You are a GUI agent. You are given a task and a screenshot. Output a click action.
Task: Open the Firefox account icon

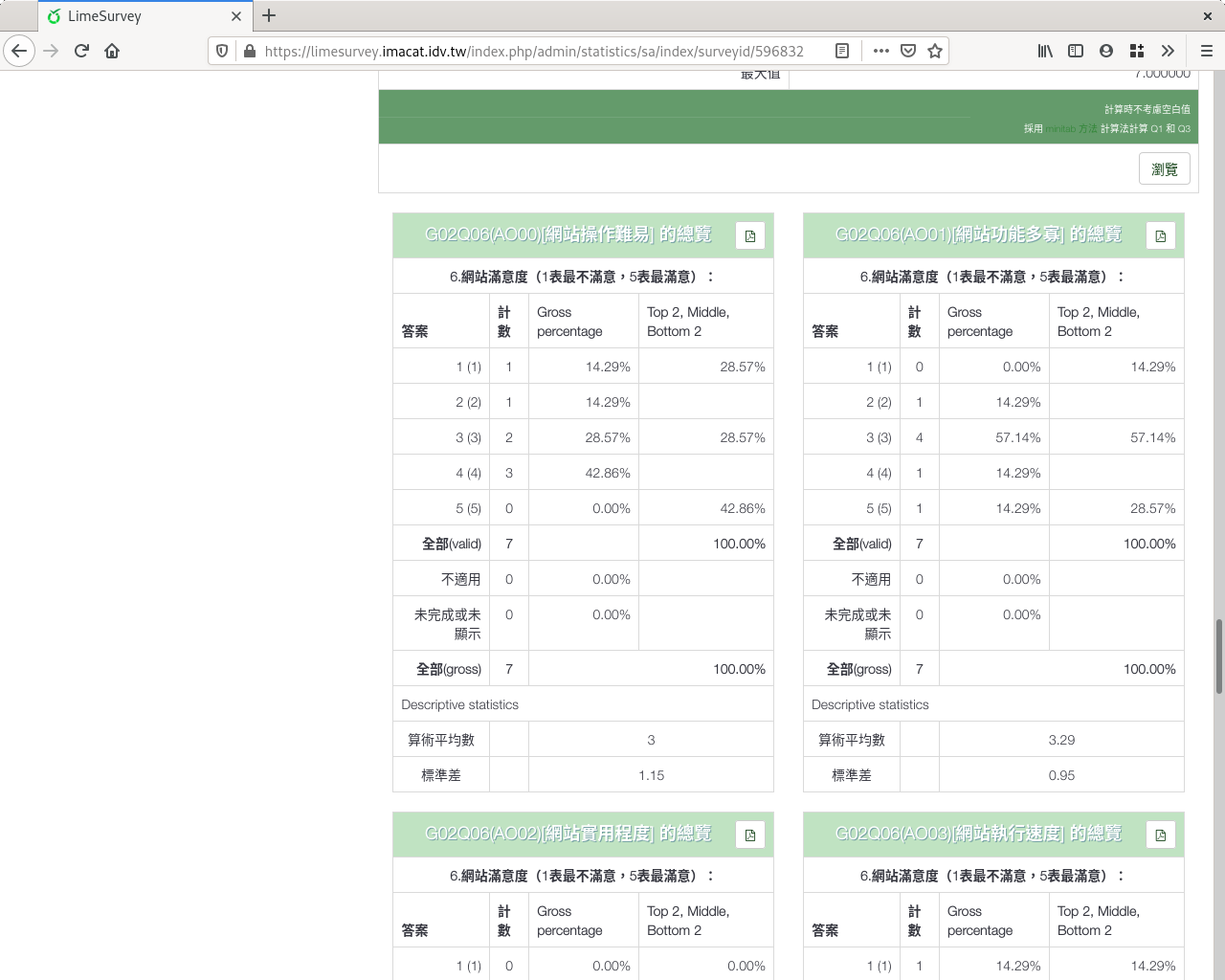[x=1106, y=51]
